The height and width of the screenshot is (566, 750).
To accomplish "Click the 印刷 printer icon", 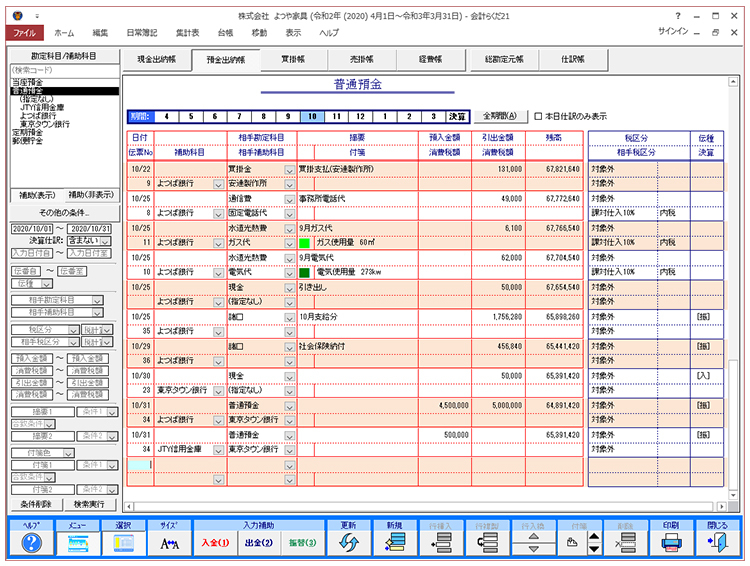I will click(671, 543).
